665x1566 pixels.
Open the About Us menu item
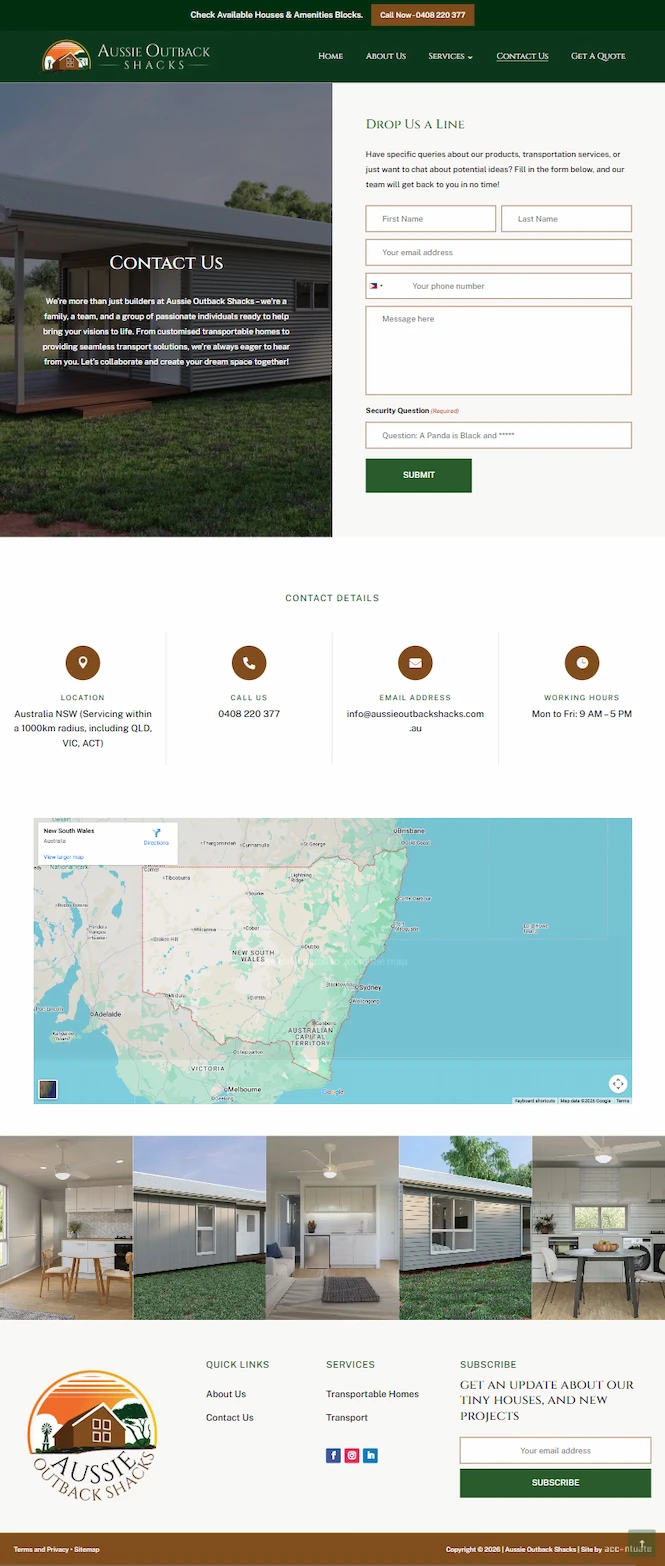(386, 56)
